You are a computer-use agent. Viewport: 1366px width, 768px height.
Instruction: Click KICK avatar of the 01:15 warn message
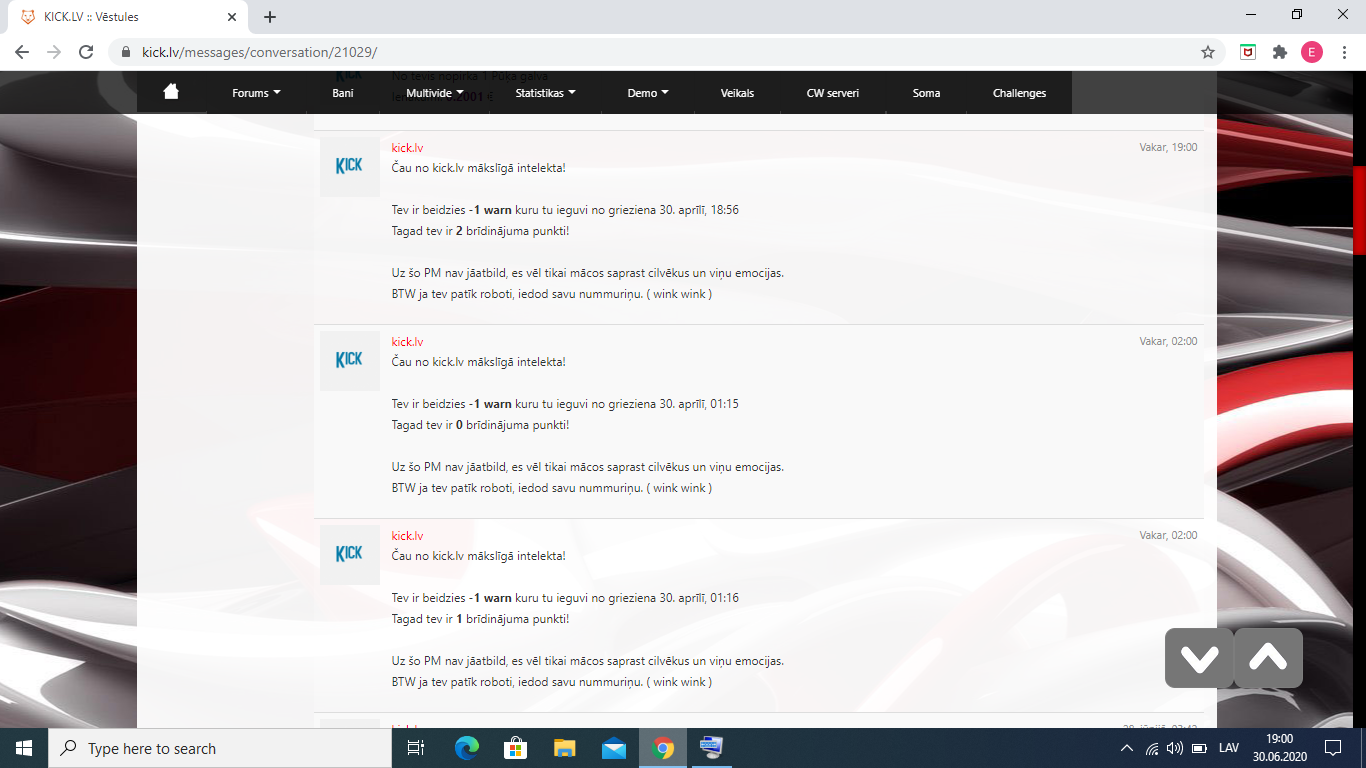(350, 361)
